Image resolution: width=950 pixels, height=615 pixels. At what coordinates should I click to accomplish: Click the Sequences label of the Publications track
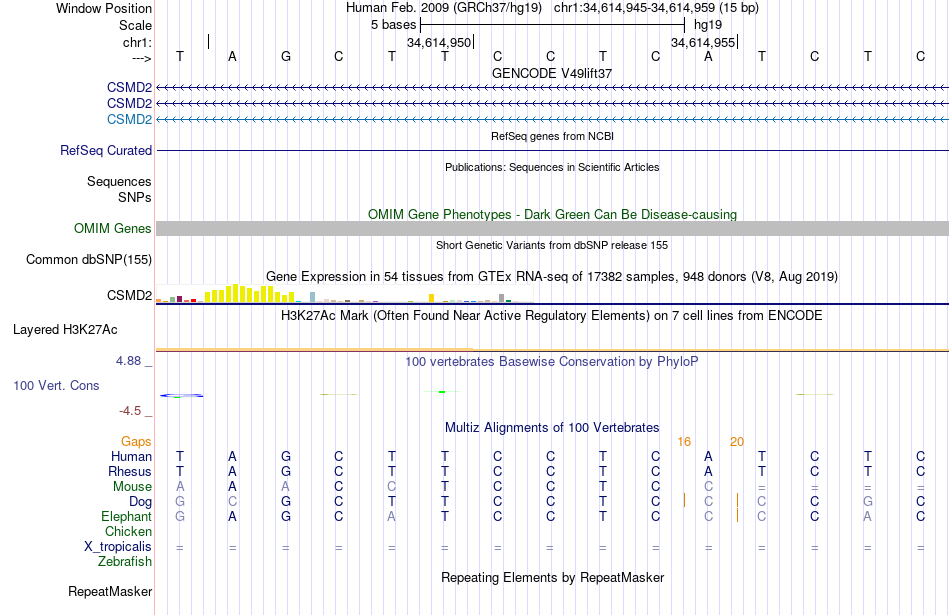pos(119,181)
